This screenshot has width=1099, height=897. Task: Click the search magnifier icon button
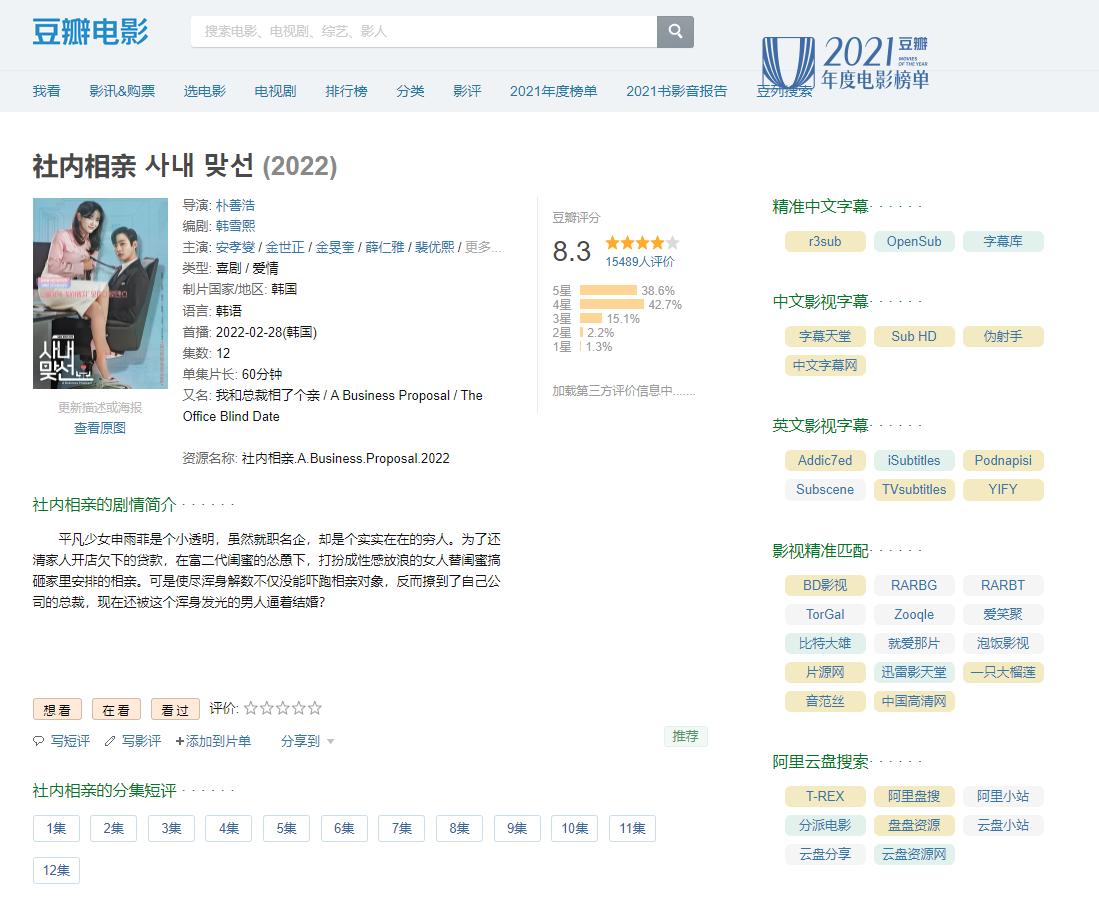click(x=675, y=32)
